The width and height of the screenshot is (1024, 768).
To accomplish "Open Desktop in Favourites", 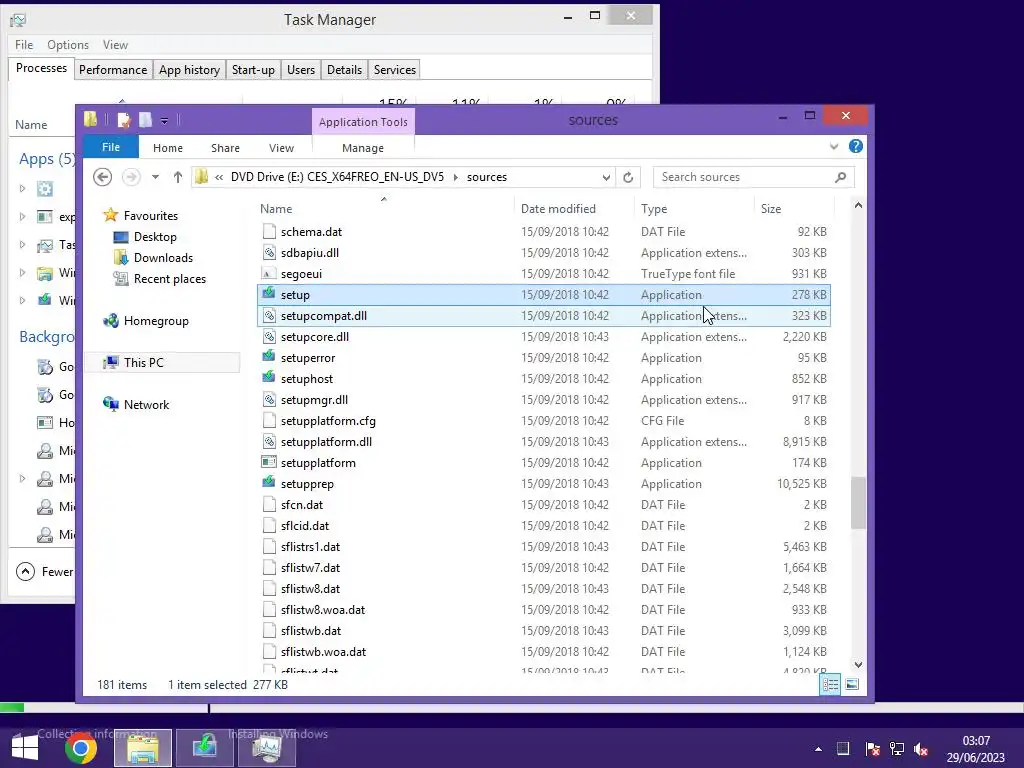I will tap(155, 236).
